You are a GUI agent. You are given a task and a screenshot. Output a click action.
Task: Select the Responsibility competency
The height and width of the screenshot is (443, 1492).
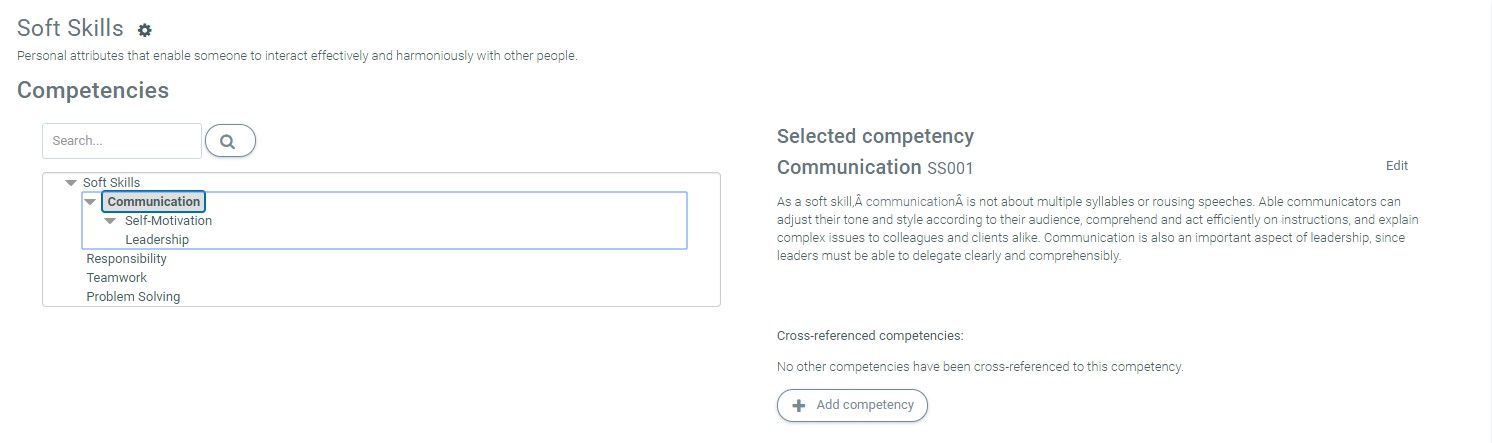coord(126,259)
